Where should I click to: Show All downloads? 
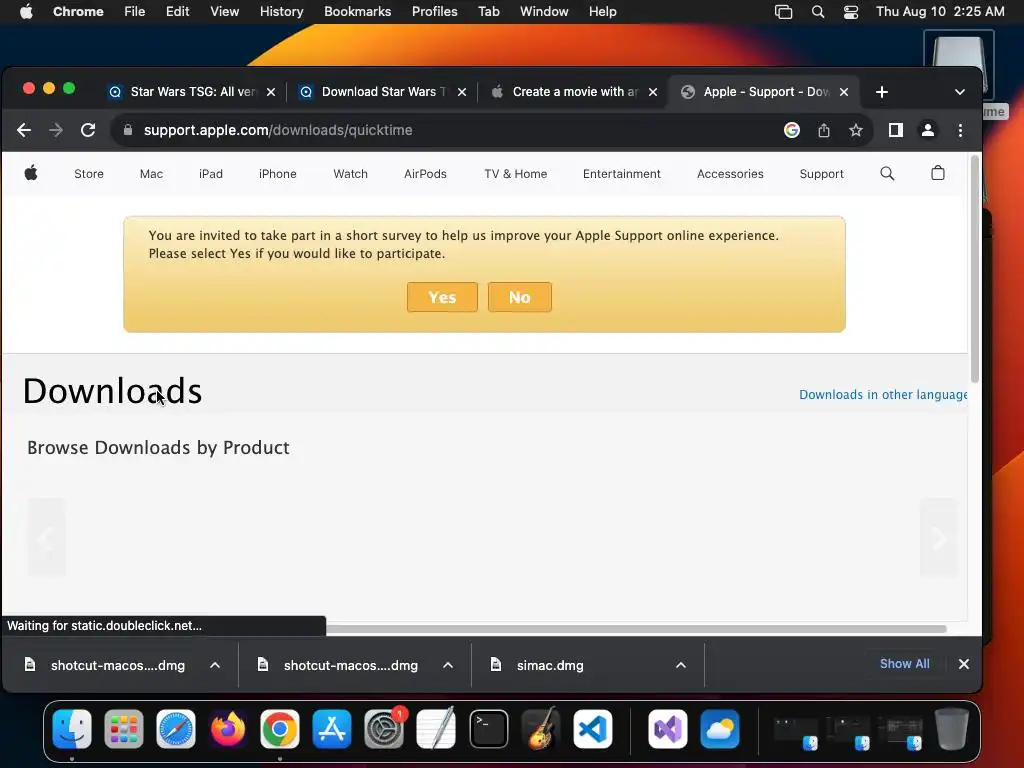904,664
